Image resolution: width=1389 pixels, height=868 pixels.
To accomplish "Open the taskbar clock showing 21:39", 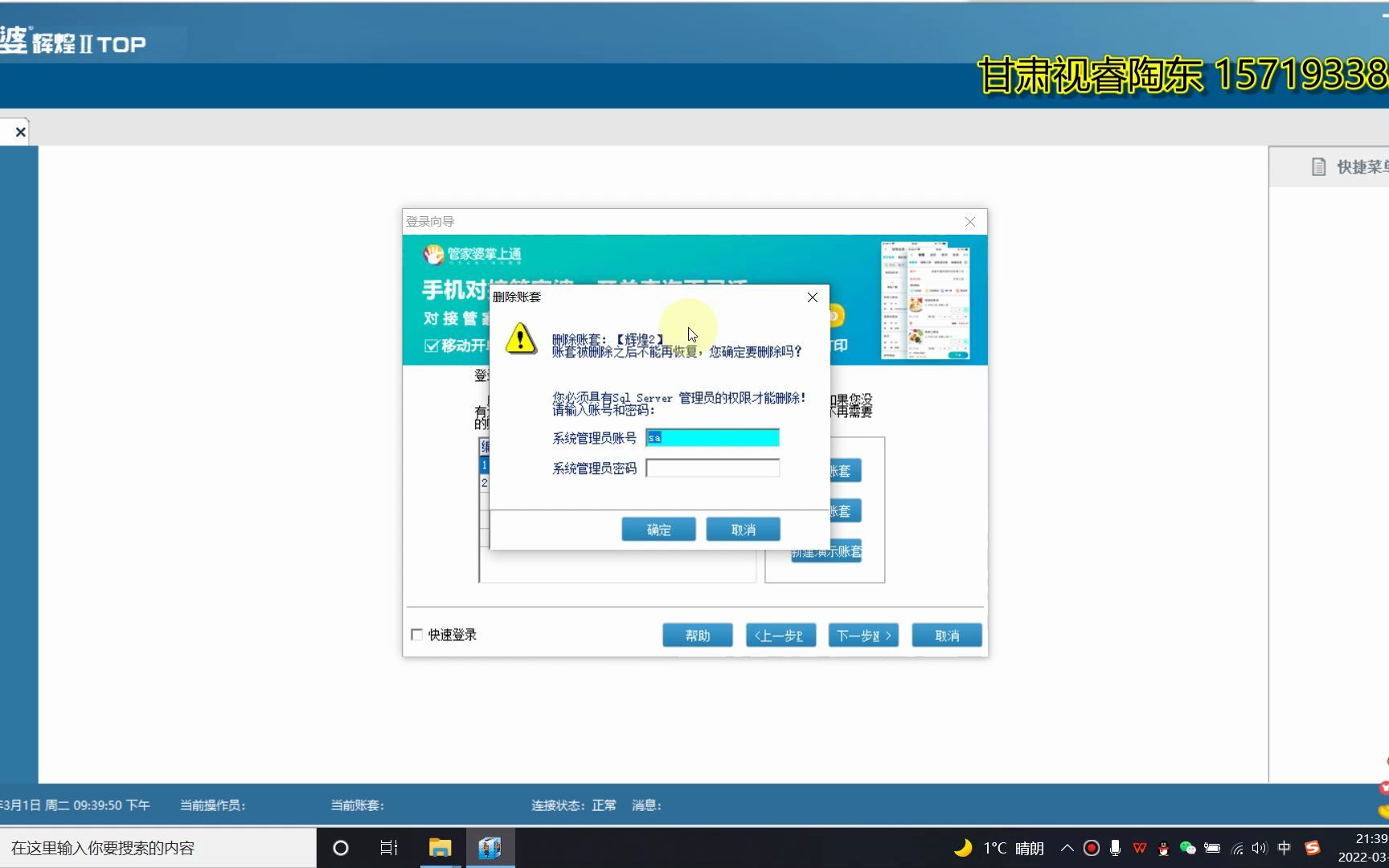I will pyautogui.click(x=1363, y=848).
